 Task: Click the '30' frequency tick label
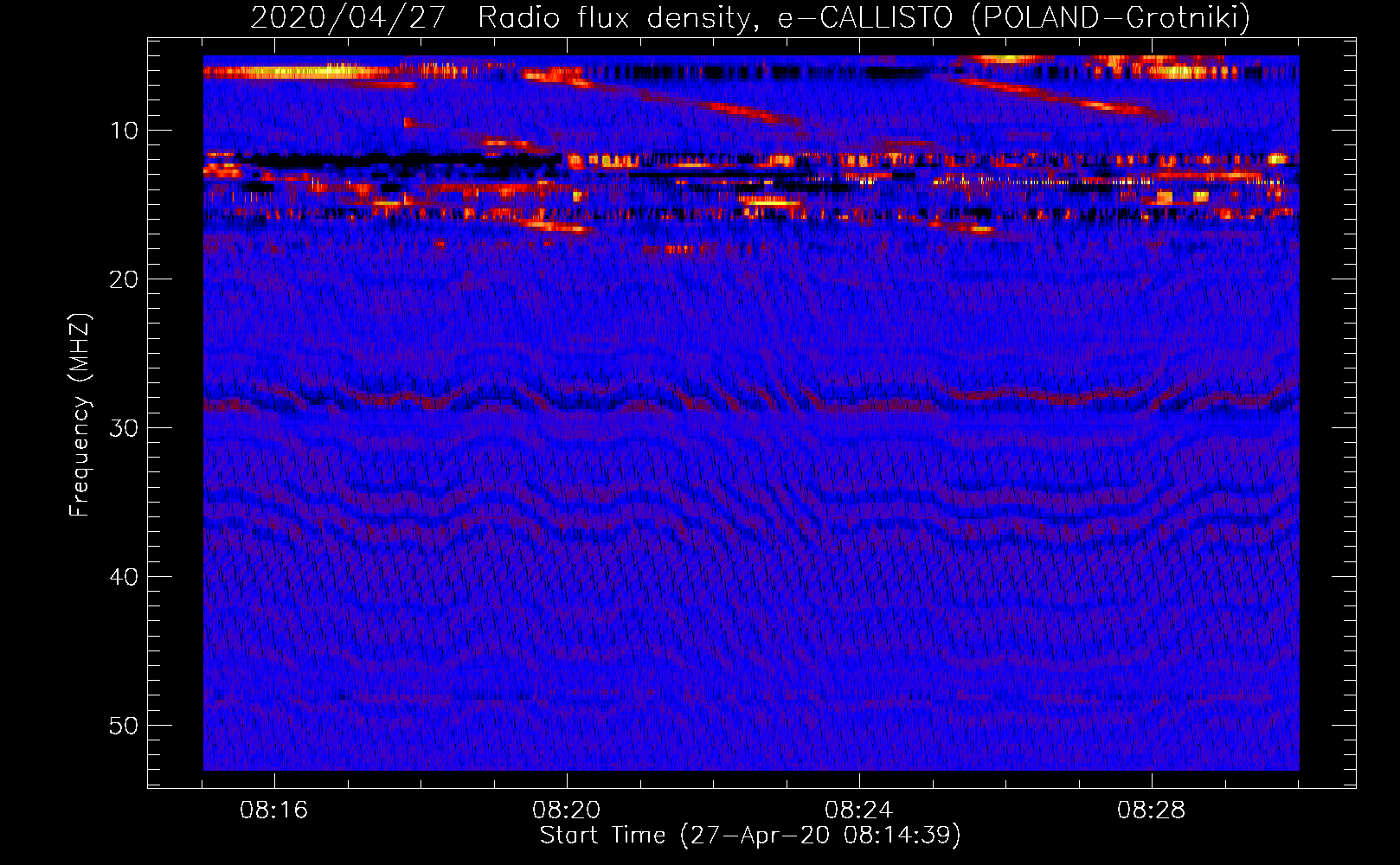click(124, 428)
